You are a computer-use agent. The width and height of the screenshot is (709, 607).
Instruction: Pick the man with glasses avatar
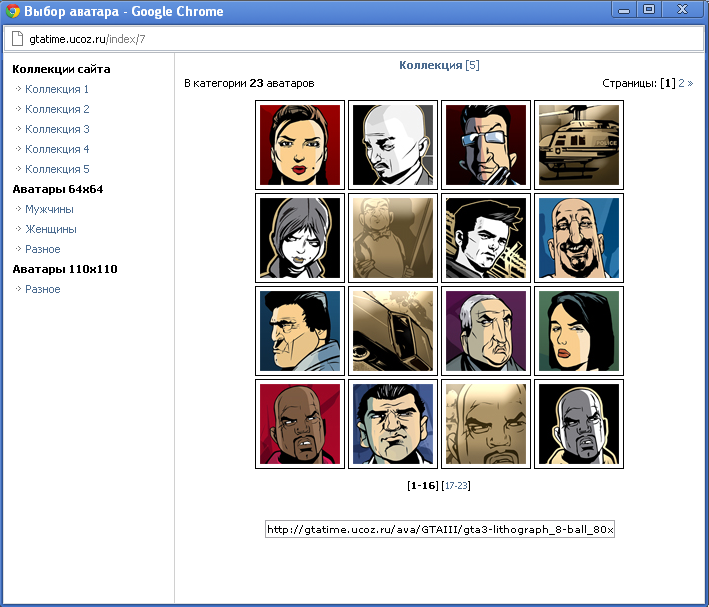486,145
